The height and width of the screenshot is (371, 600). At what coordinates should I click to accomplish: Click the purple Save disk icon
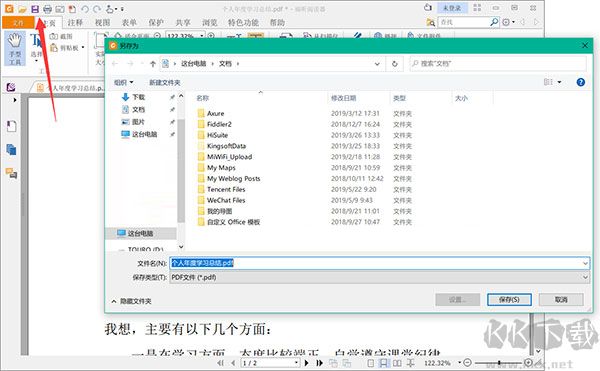click(x=35, y=9)
